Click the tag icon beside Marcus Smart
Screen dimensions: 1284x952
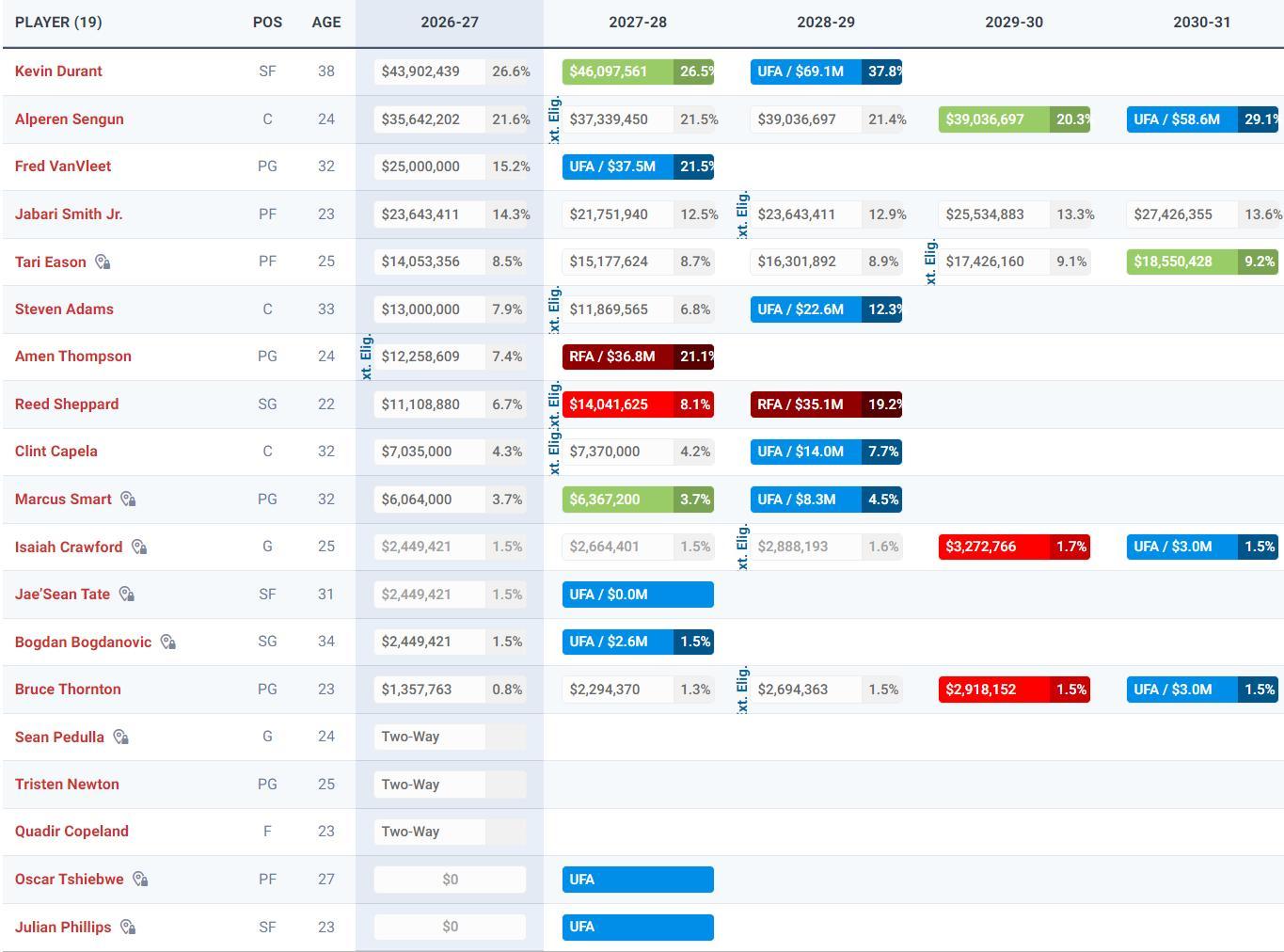(129, 500)
